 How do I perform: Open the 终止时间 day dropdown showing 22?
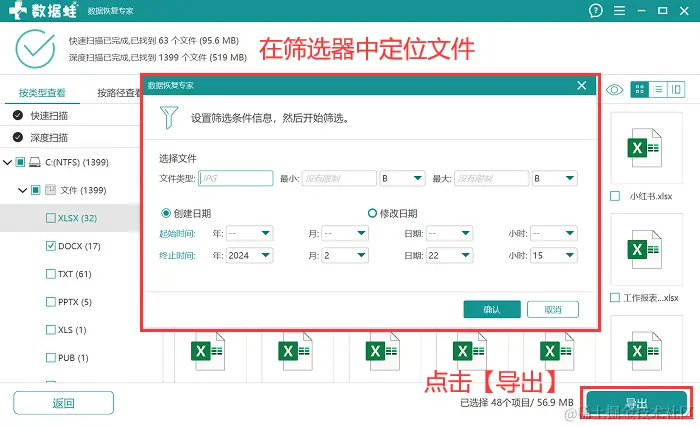(449, 255)
